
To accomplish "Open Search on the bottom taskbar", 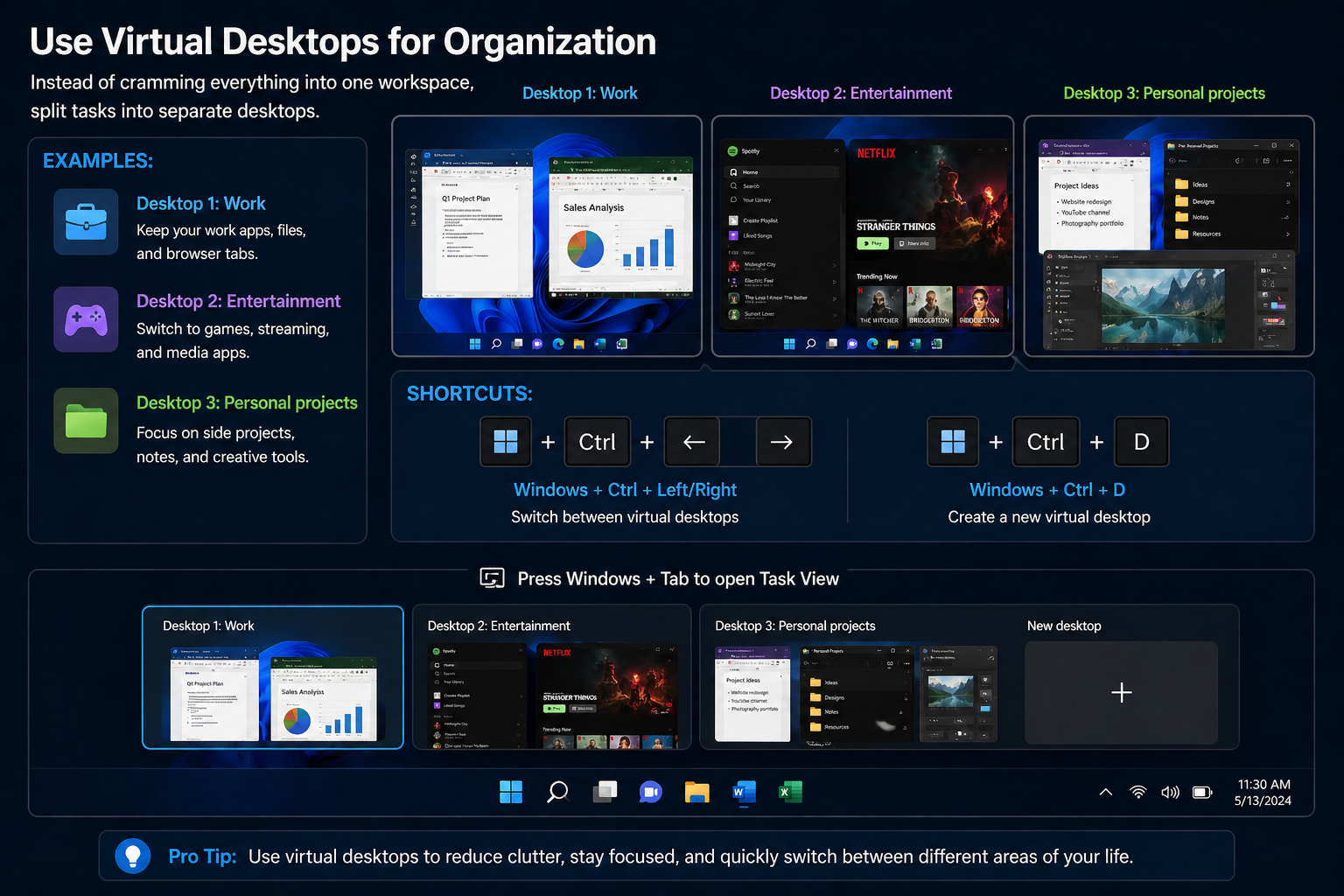I will [x=557, y=792].
